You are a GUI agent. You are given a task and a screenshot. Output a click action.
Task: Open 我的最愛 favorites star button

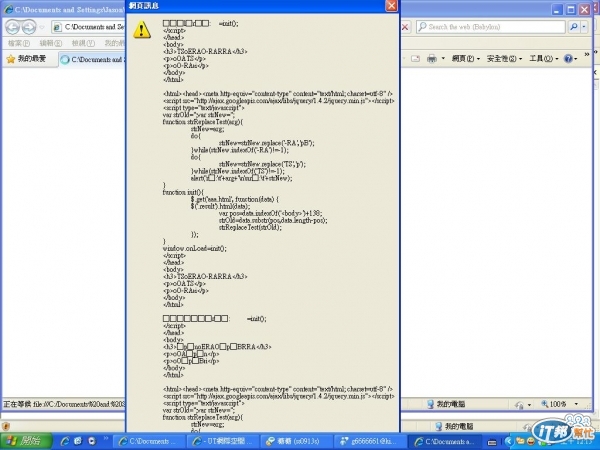(x=26, y=59)
